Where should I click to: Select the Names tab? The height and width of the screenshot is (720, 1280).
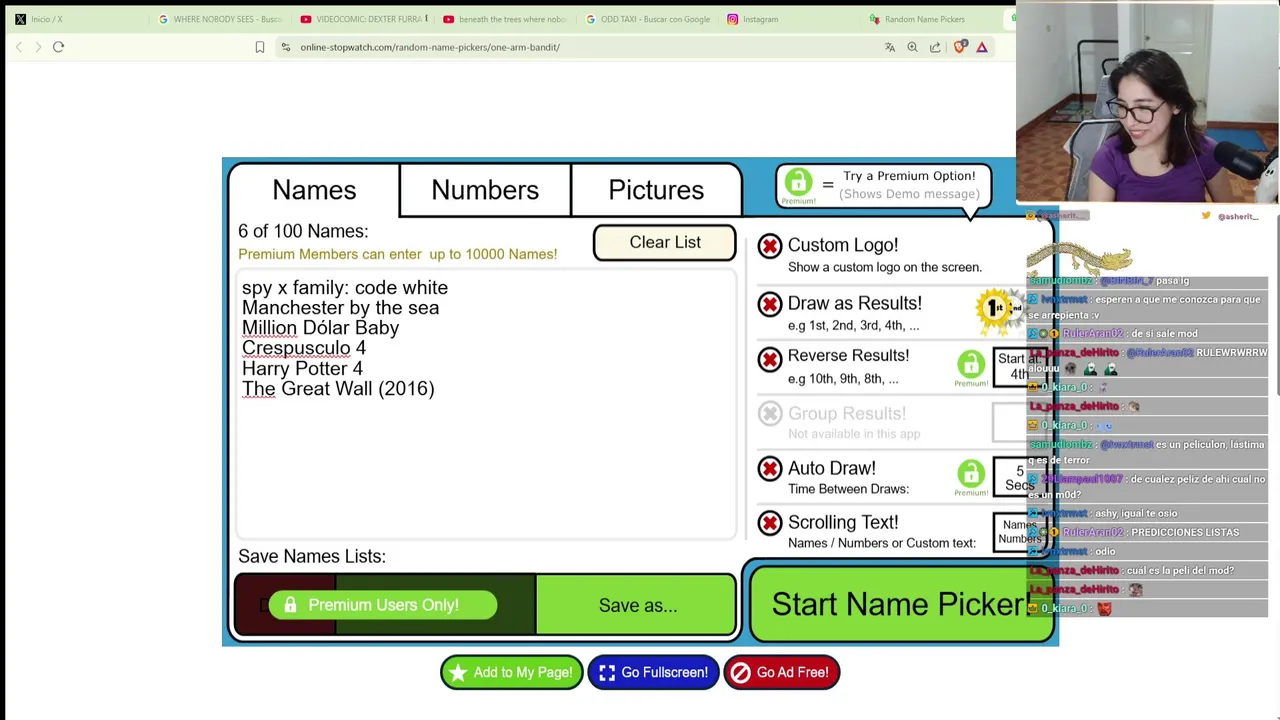coord(314,190)
